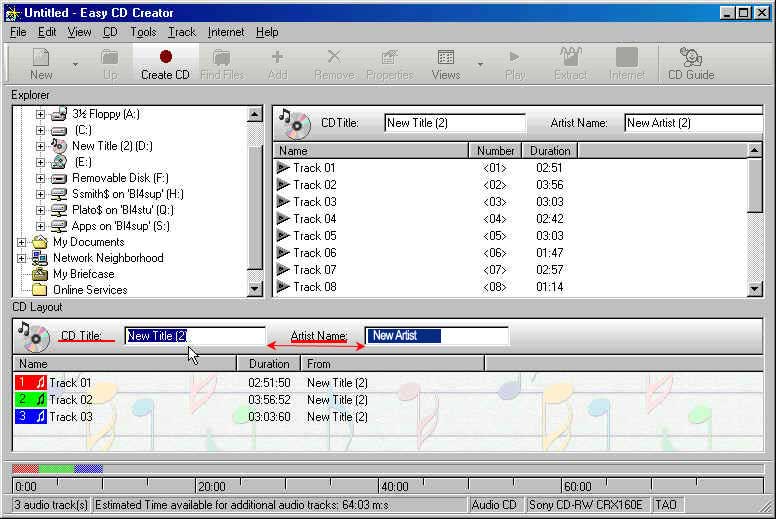Expand Ssmith$ on 'Bl4sup' (H:) node
The height and width of the screenshot is (519, 776).
pyautogui.click(x=40, y=194)
